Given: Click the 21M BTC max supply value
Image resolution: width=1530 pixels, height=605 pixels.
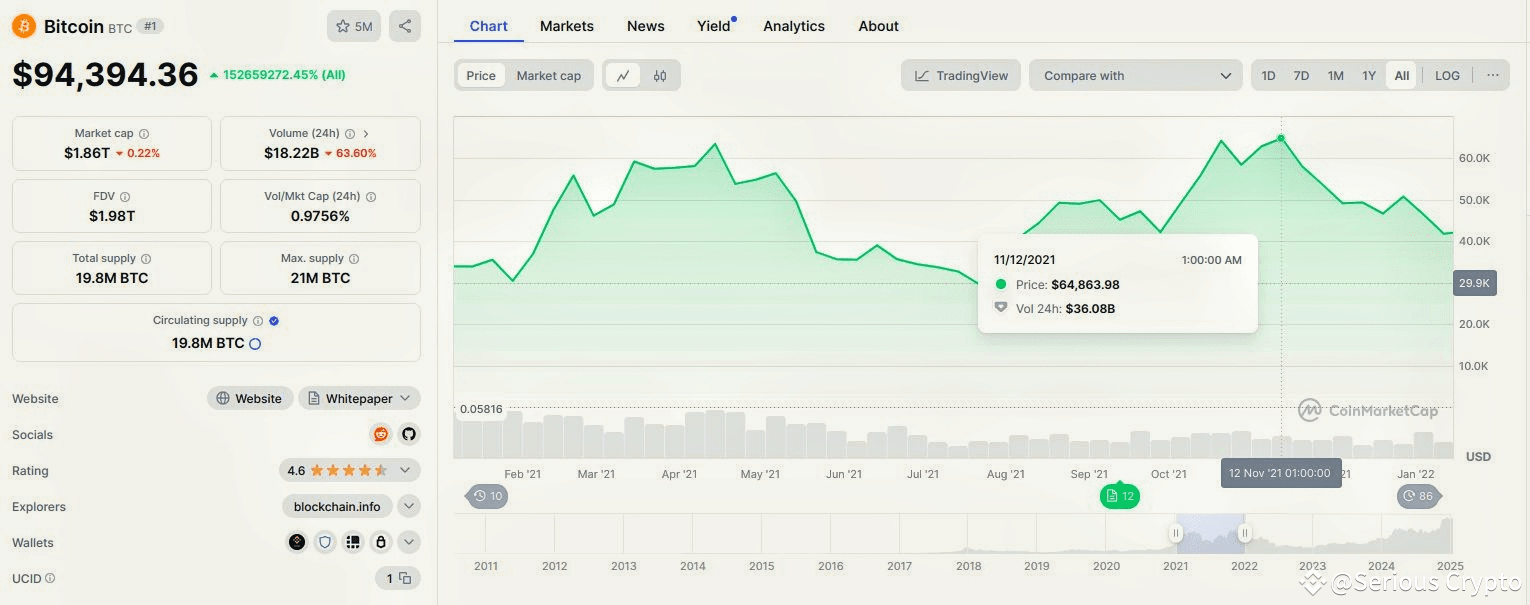Looking at the screenshot, I should tap(320, 278).
